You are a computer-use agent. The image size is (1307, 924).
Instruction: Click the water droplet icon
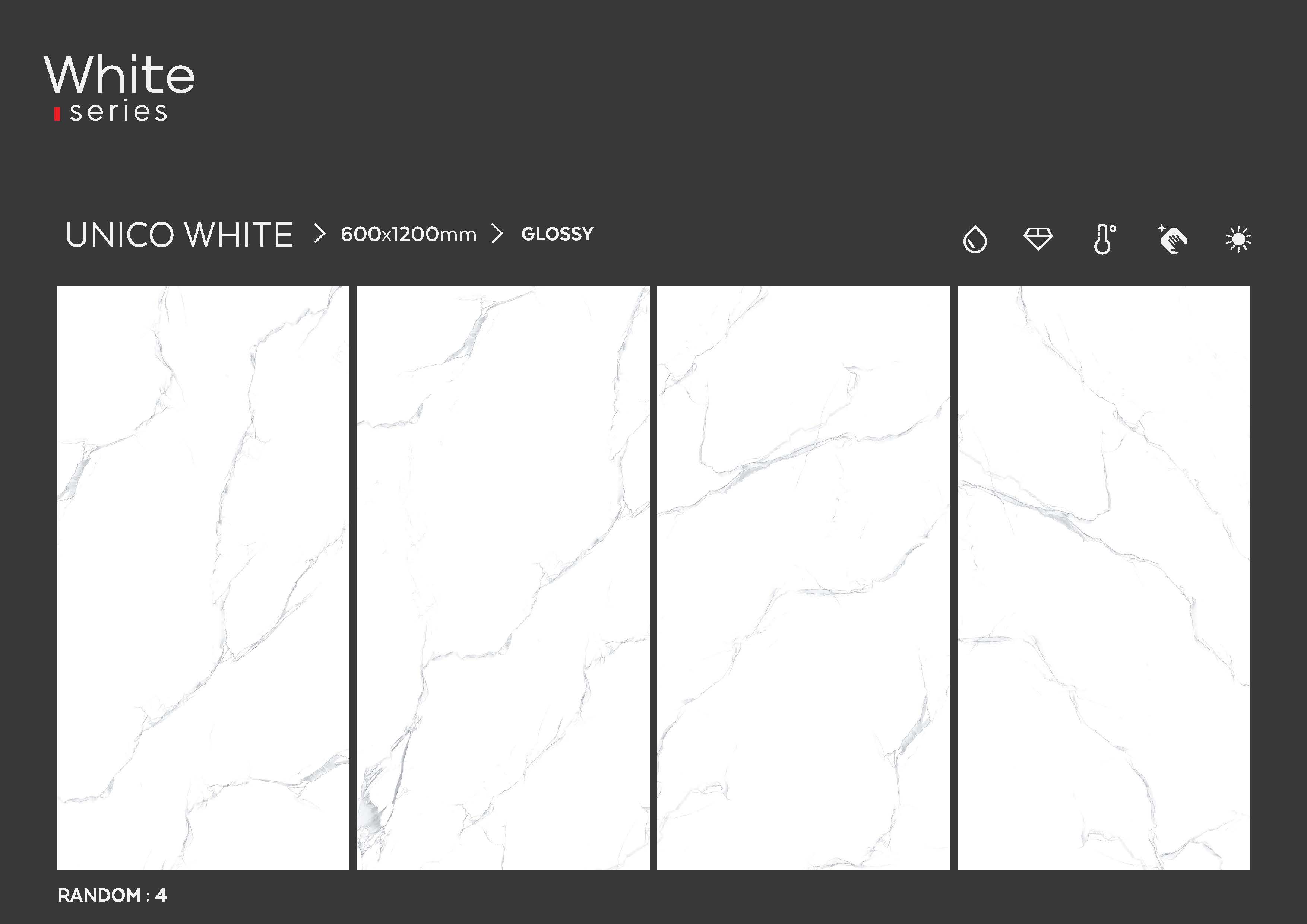pos(975,239)
